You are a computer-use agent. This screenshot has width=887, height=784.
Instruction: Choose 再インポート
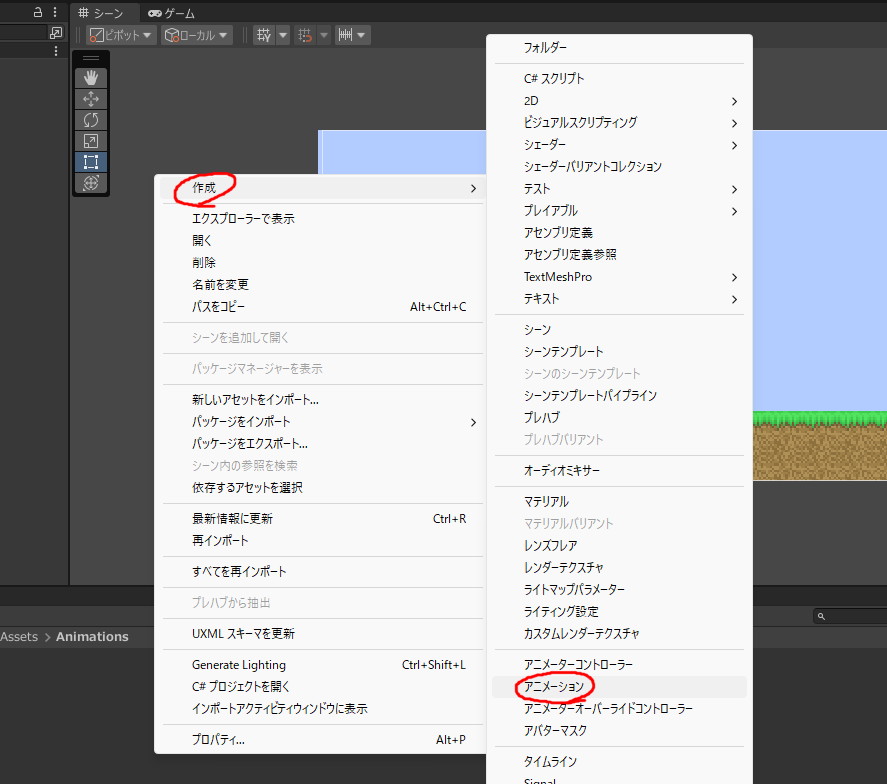point(322,541)
